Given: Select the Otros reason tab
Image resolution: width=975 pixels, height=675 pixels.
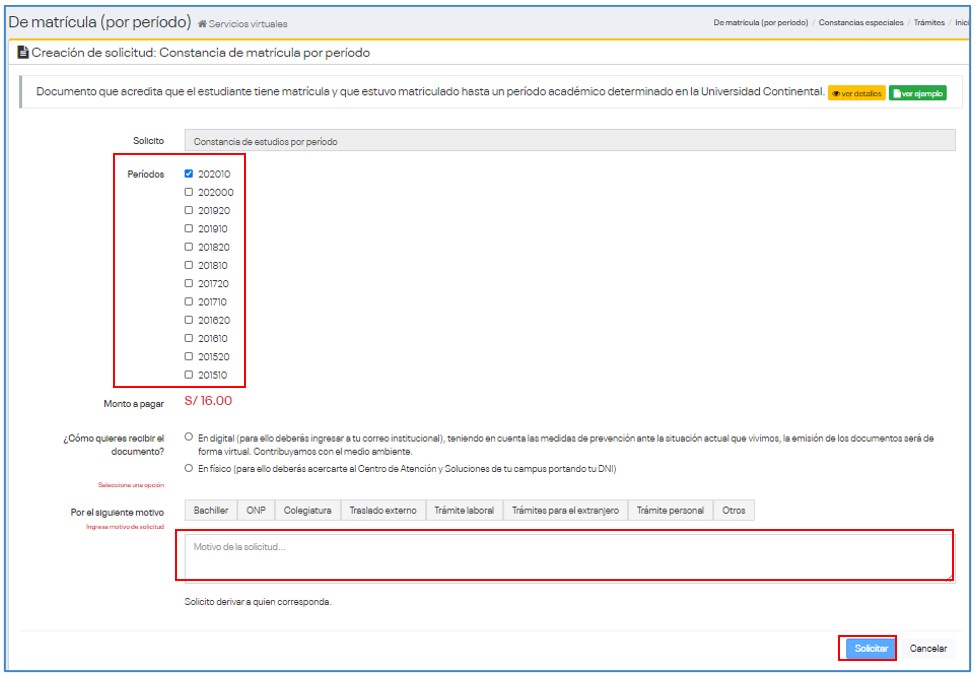Looking at the screenshot, I should point(734,510).
